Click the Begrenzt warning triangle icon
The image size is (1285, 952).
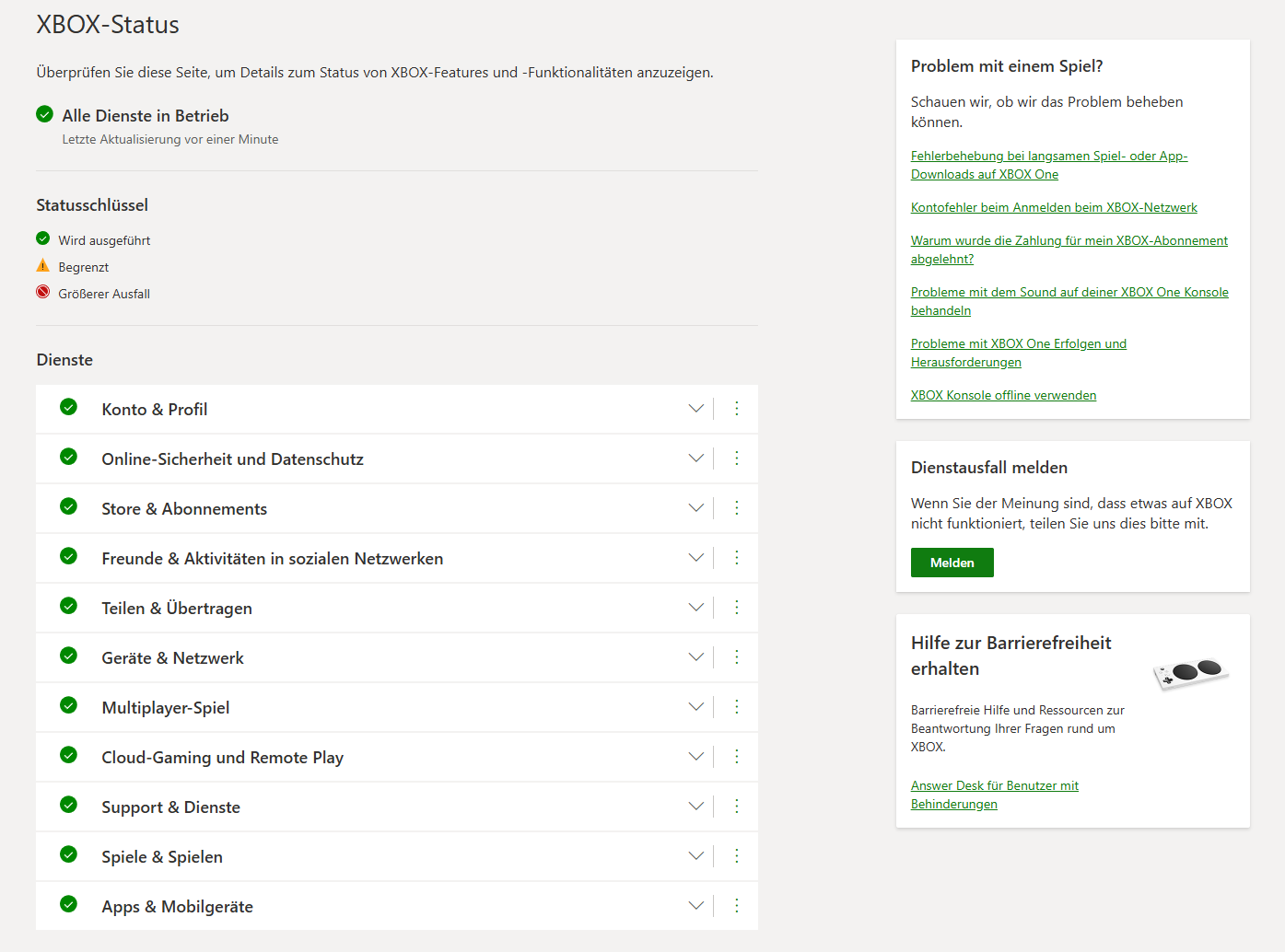click(x=42, y=266)
